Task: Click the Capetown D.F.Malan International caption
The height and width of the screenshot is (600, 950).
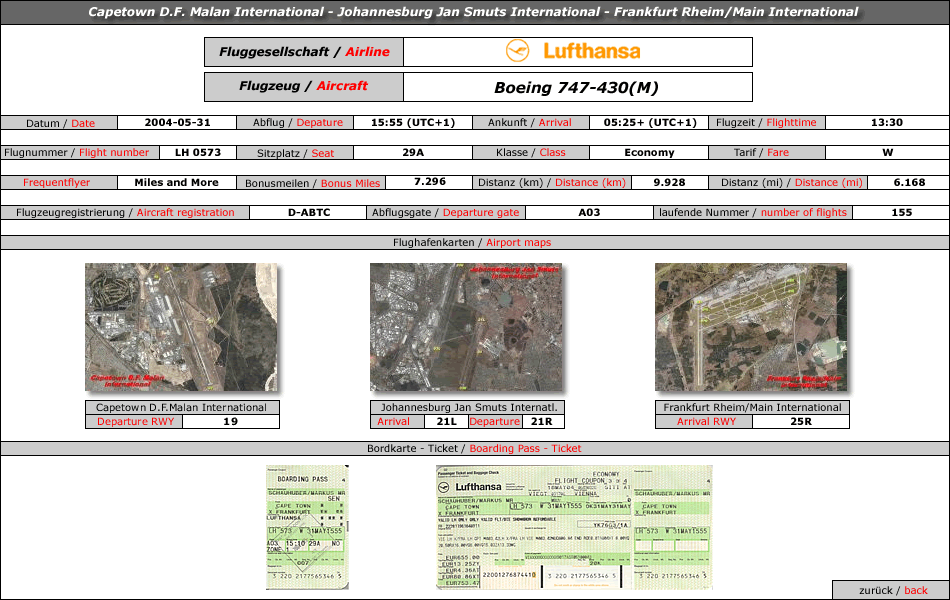Action: tap(182, 407)
